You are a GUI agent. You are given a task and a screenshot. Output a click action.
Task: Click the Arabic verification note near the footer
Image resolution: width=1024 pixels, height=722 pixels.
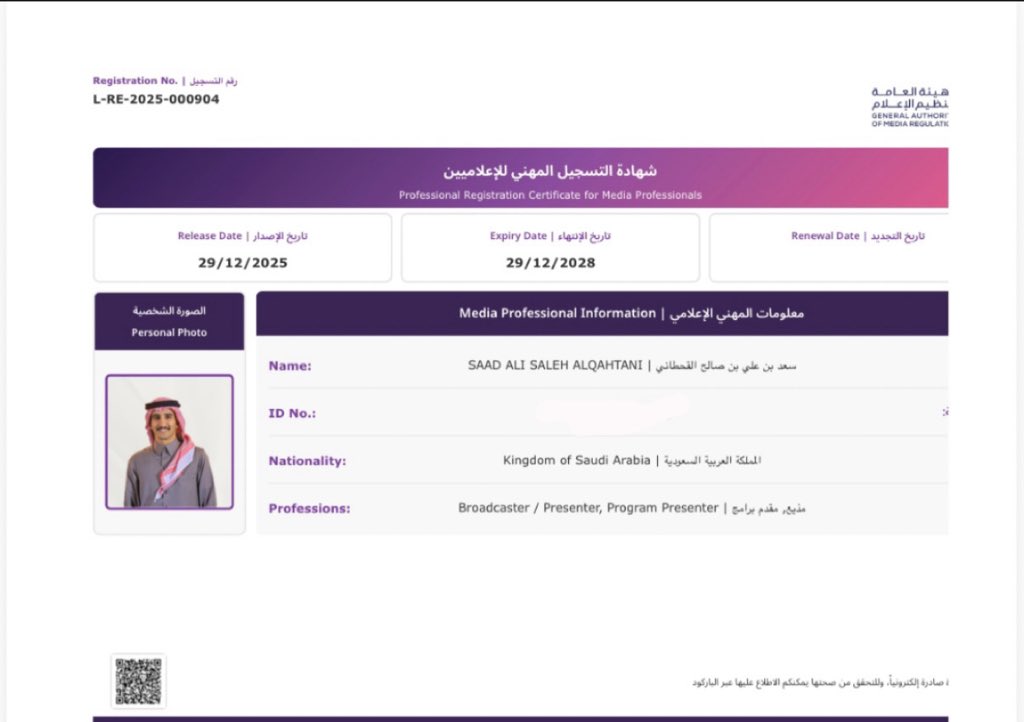pos(820,682)
